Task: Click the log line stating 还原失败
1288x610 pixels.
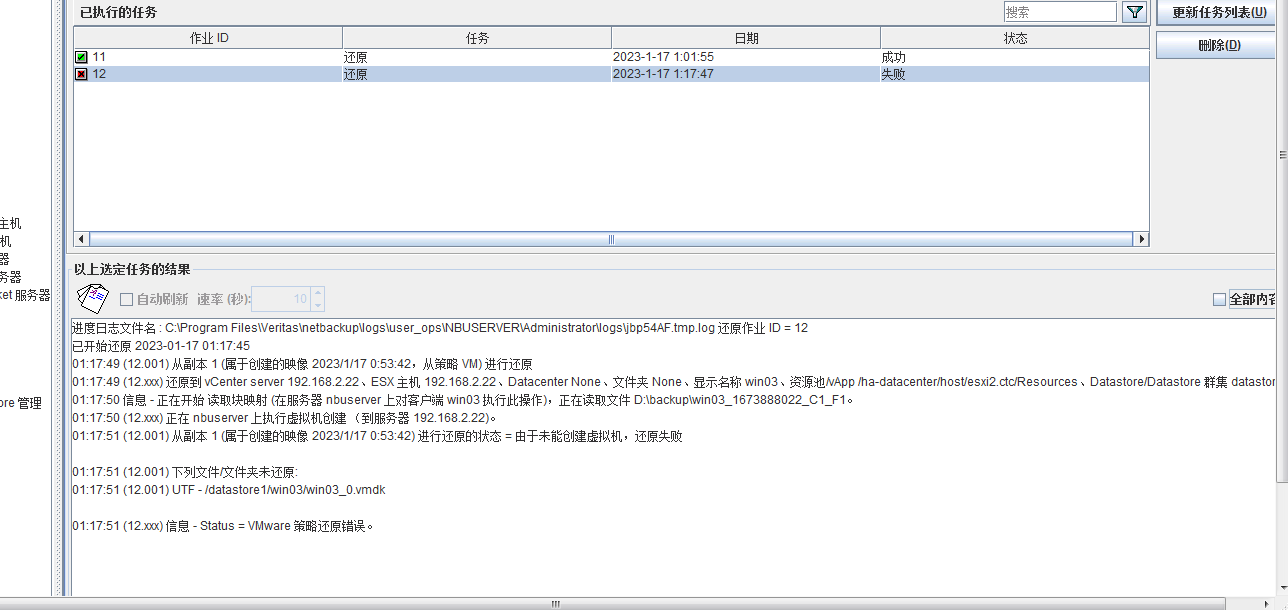Action: tap(377, 436)
